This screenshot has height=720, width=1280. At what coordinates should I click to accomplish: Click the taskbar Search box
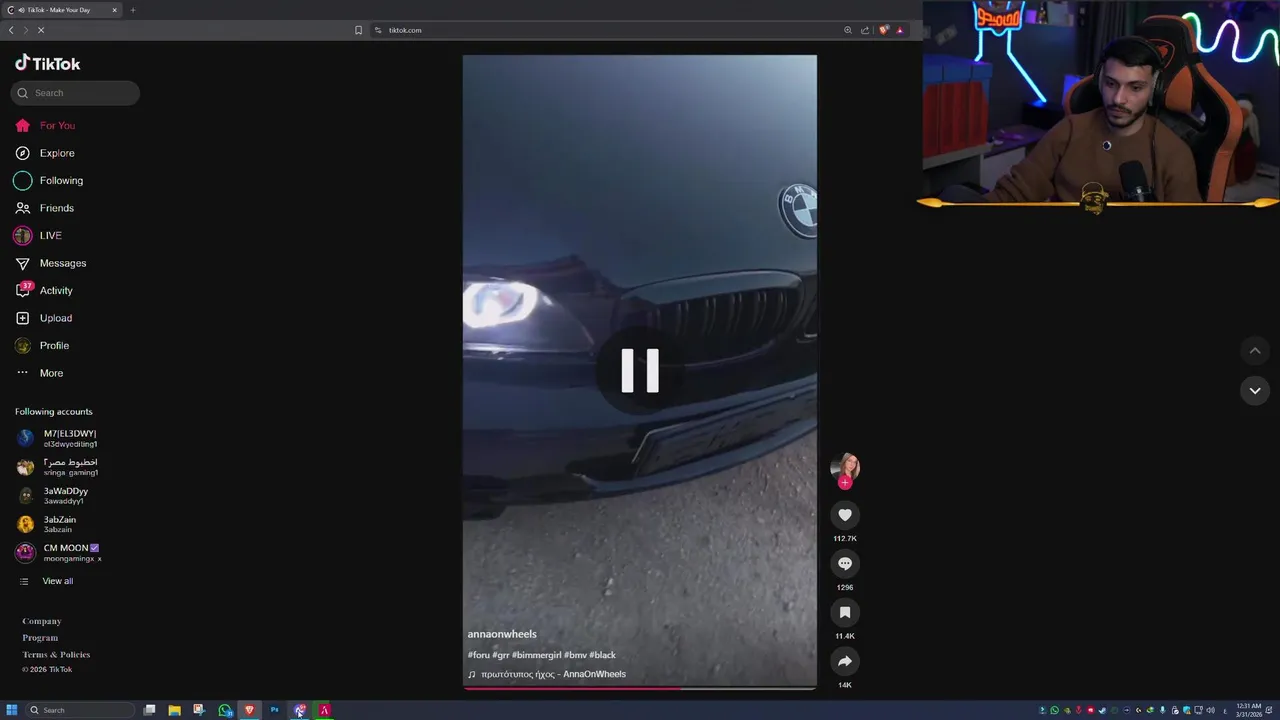click(80, 710)
